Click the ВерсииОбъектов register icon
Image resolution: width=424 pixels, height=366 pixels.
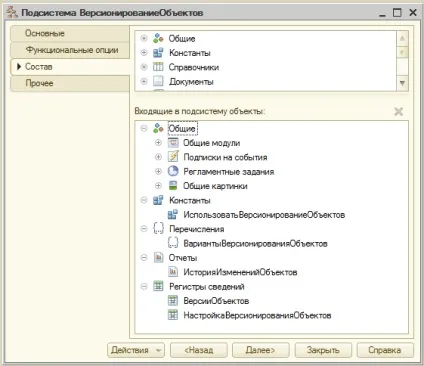(x=173, y=301)
